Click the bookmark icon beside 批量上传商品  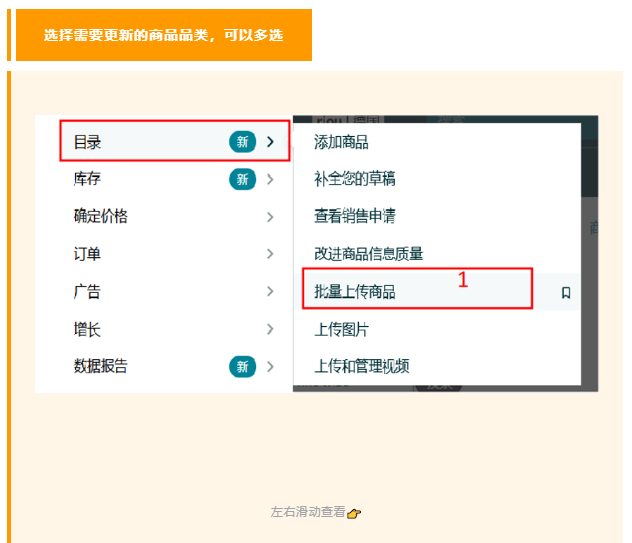pyautogui.click(x=565, y=292)
